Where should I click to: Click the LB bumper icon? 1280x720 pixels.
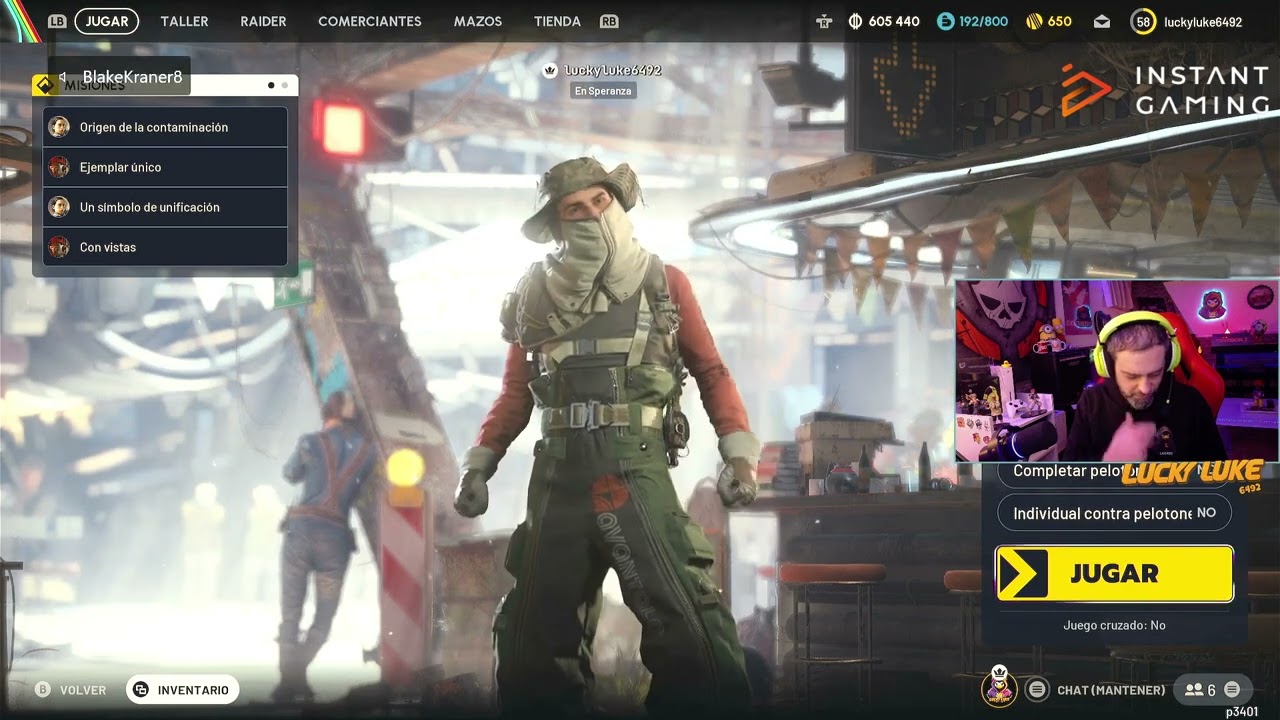57,21
